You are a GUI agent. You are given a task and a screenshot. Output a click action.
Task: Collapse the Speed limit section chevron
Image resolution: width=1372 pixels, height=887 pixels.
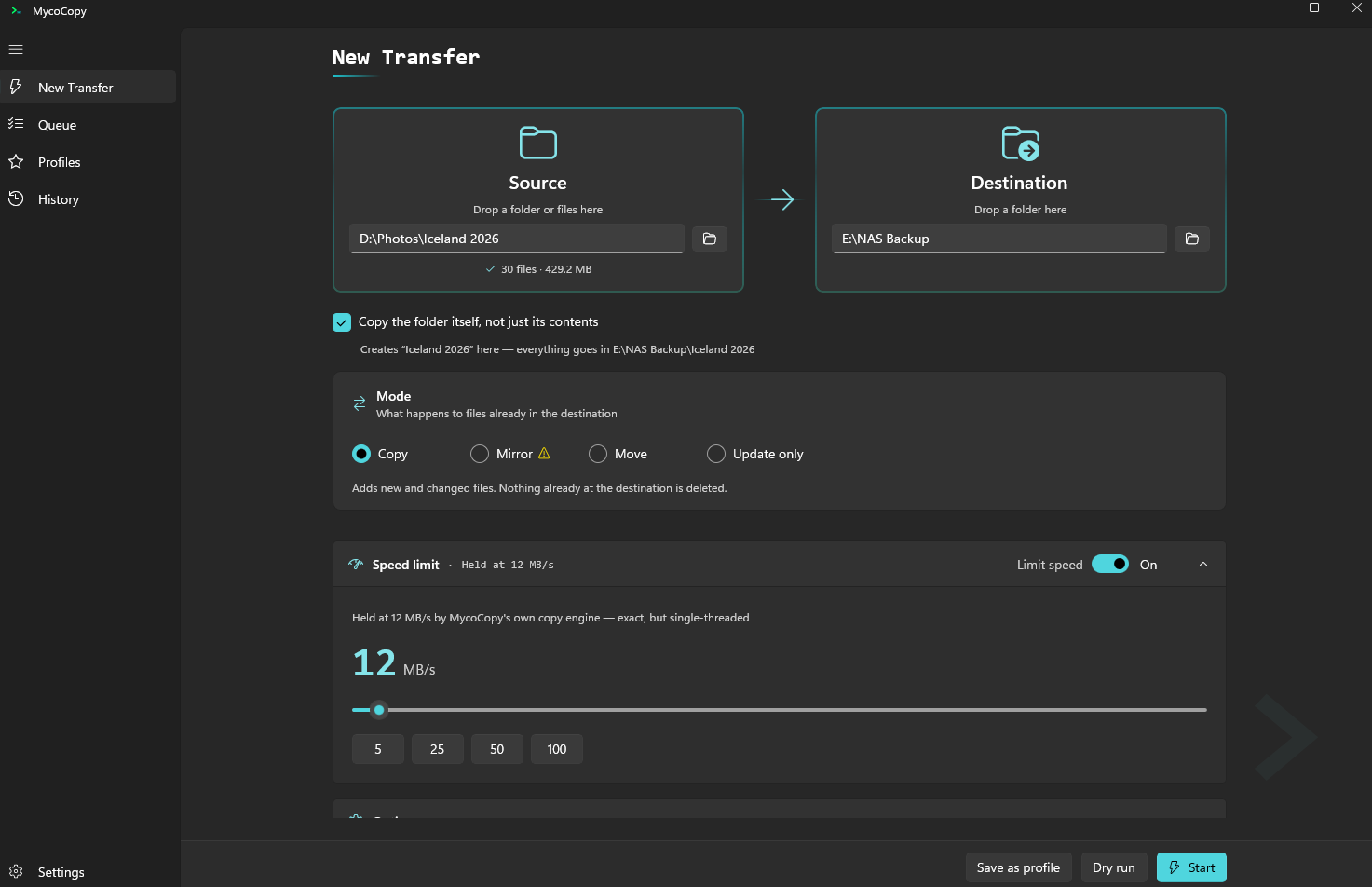1203,564
